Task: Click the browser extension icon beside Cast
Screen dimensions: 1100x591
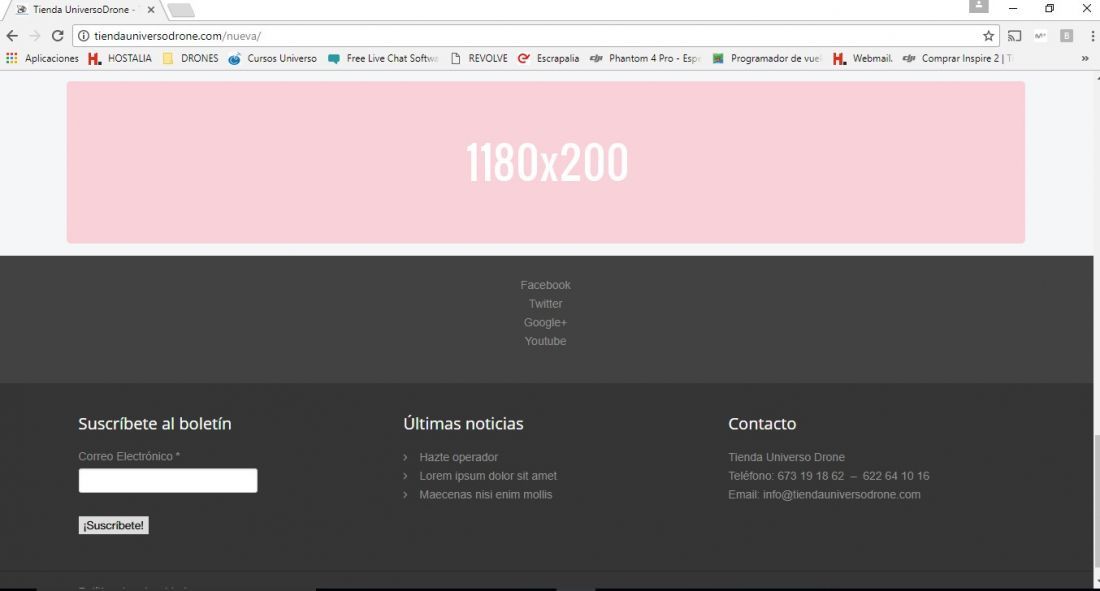Action: tap(1040, 36)
